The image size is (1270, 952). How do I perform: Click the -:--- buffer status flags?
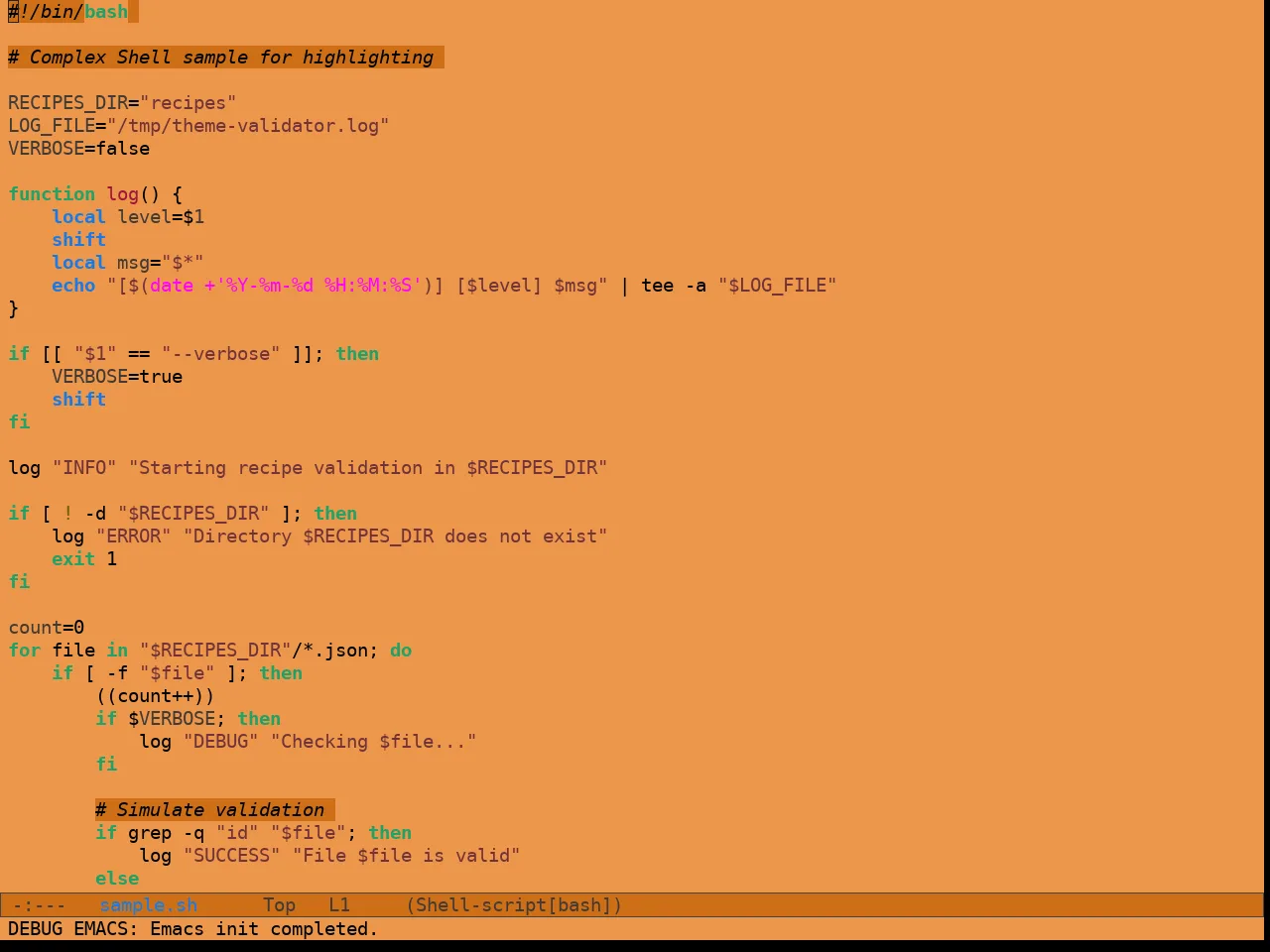click(x=40, y=904)
